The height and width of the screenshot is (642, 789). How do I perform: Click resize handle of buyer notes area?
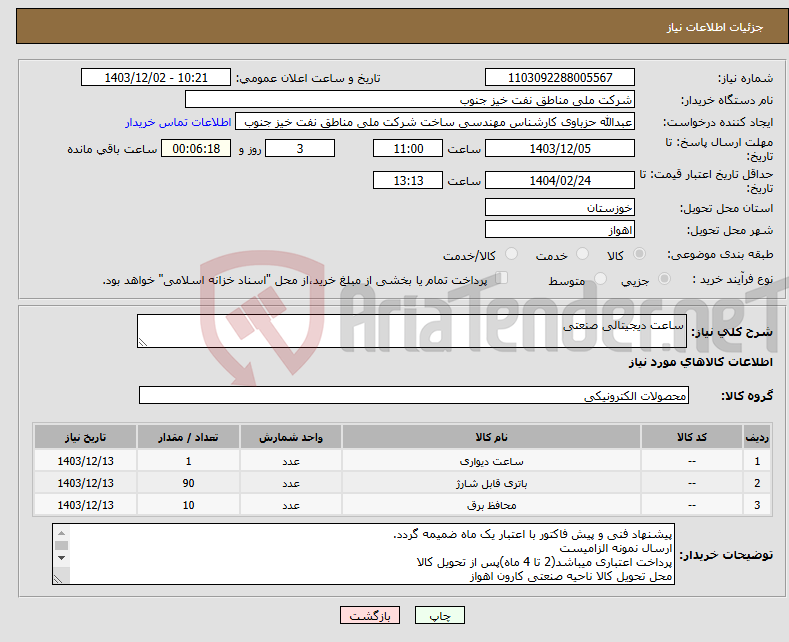pyautogui.click(x=58, y=579)
